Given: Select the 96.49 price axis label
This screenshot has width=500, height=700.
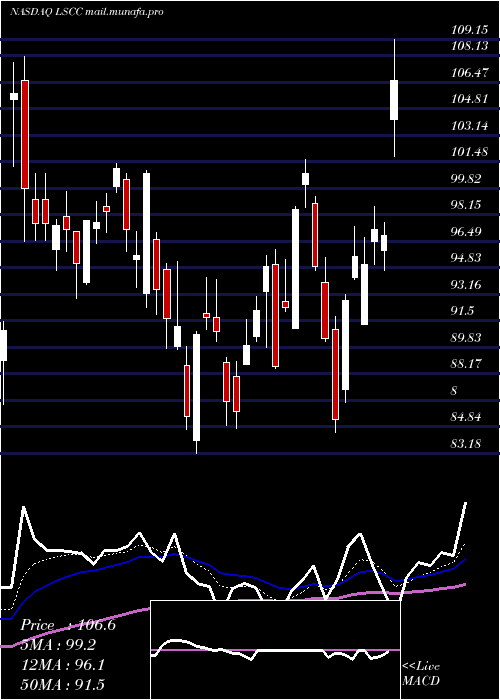Looking at the screenshot, I should [x=467, y=232].
